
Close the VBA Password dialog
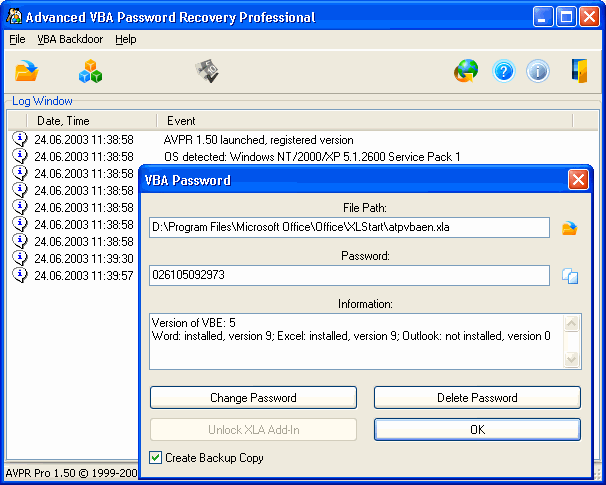point(578,180)
